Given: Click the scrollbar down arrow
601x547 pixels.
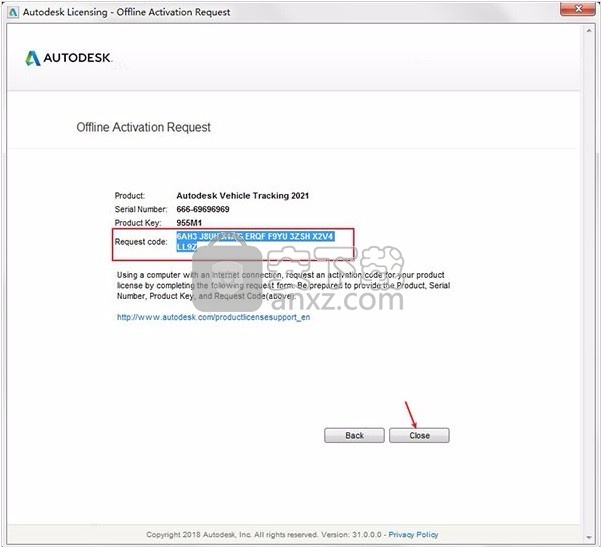Looking at the screenshot, I should [x=589, y=538].
